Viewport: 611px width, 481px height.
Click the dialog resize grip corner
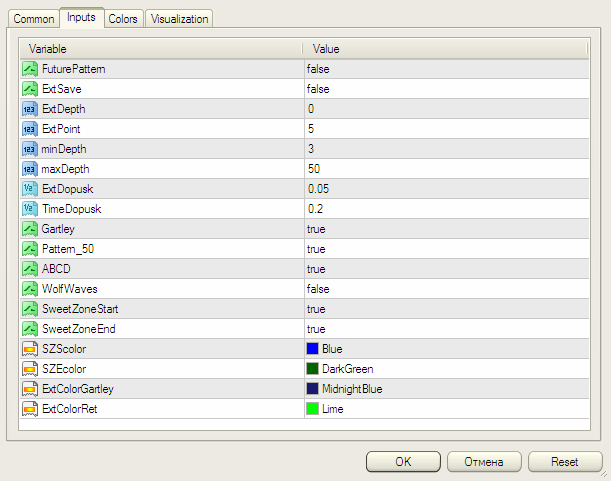pos(604,474)
